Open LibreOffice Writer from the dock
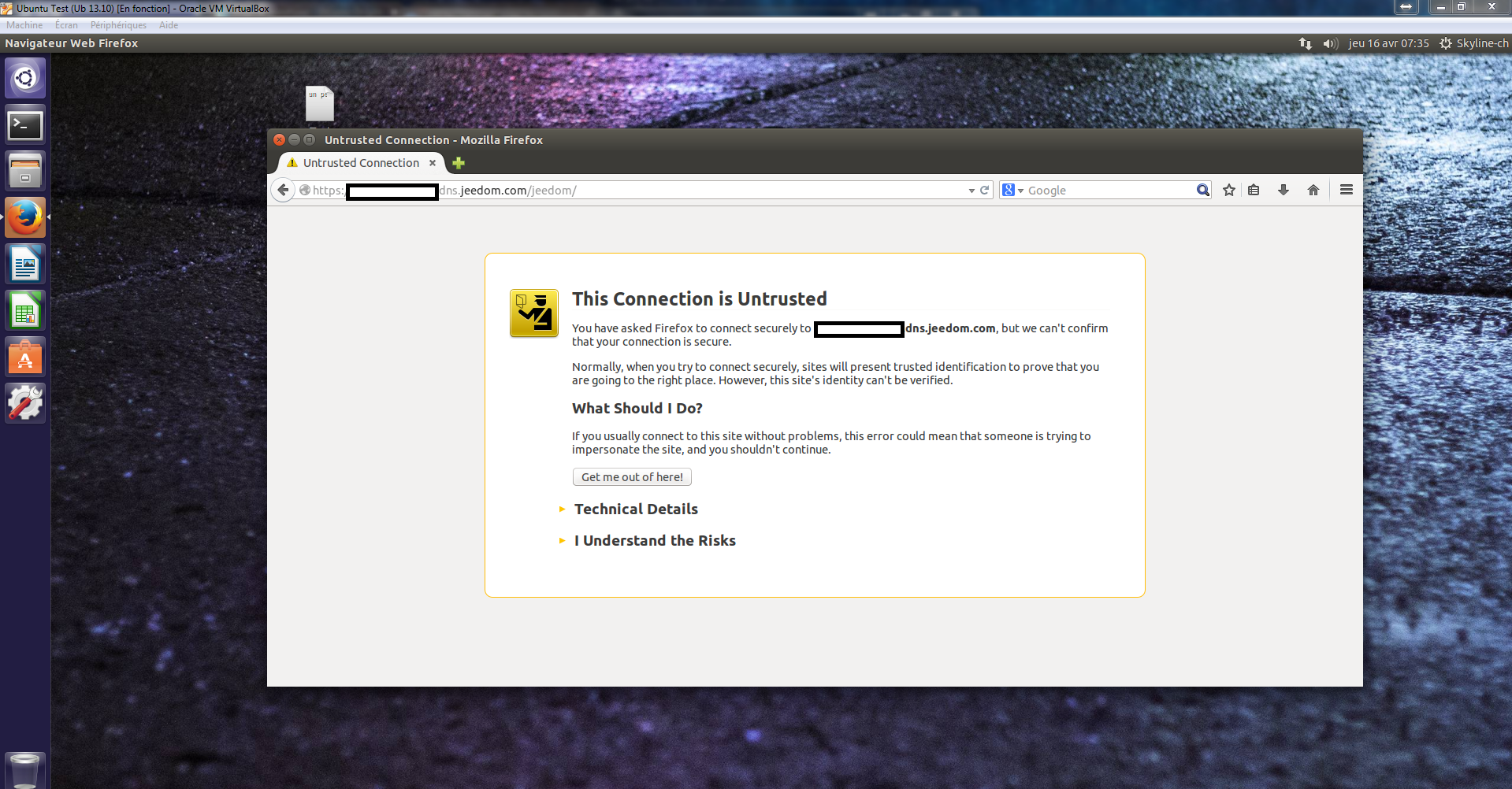Viewport: 1512px width, 789px height. point(25,264)
